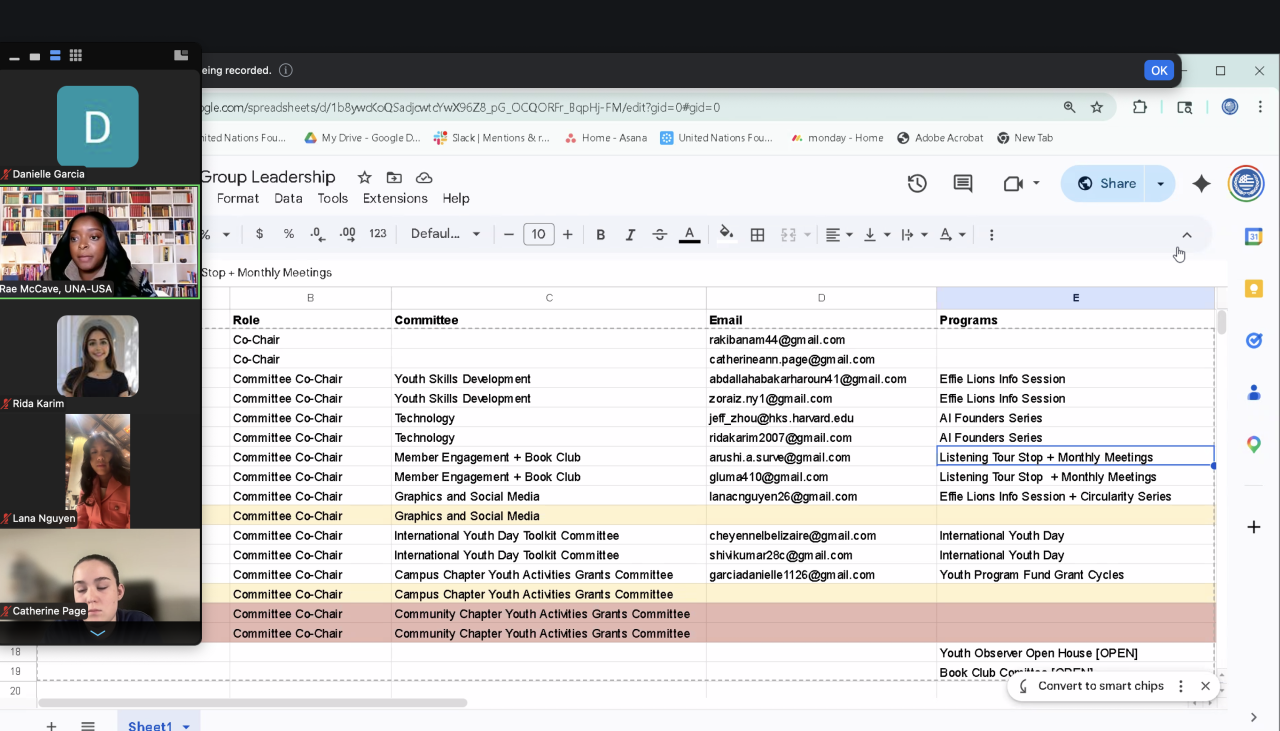The height and width of the screenshot is (731, 1280).
Task: Click OK on recording notification
Action: [x=1158, y=70]
